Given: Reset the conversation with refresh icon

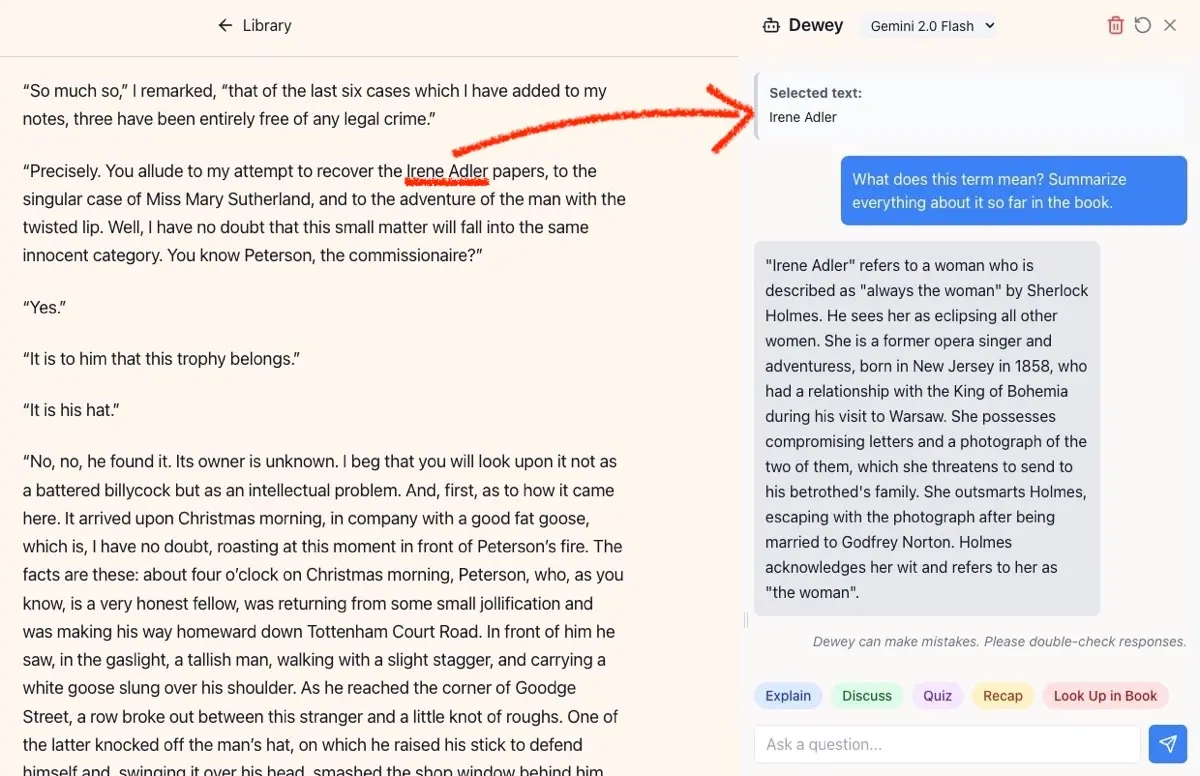Looking at the screenshot, I should 1143,26.
